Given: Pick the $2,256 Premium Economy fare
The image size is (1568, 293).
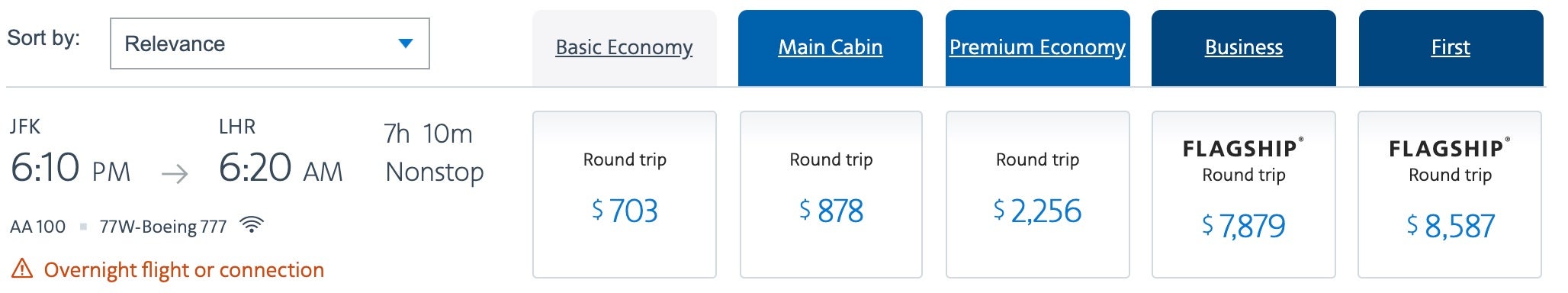Looking at the screenshot, I should (1037, 195).
